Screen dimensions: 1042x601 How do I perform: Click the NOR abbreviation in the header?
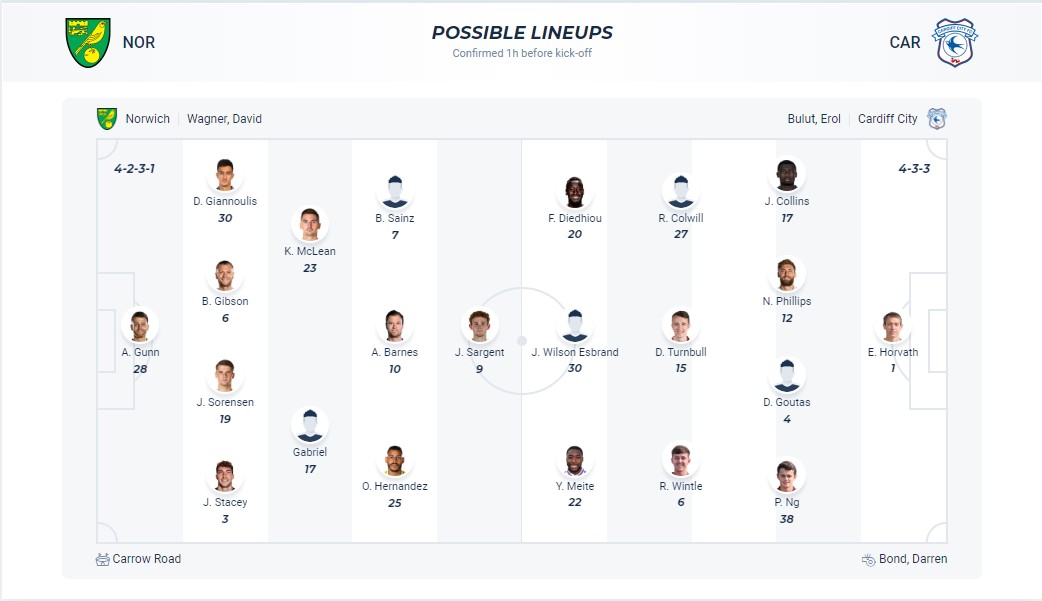[139, 43]
